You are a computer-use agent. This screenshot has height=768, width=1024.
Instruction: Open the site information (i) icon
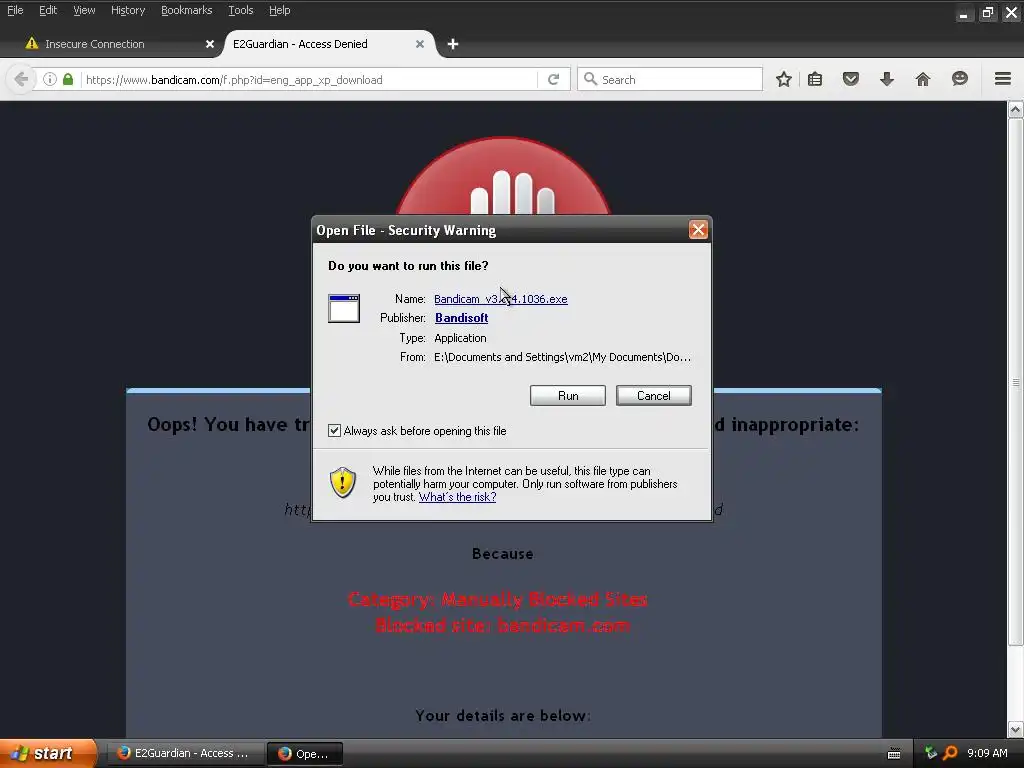pyautogui.click(x=50, y=80)
